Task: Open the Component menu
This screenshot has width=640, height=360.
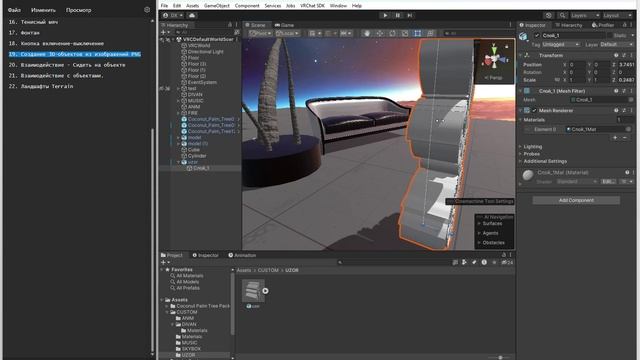Action: pyautogui.click(x=247, y=6)
